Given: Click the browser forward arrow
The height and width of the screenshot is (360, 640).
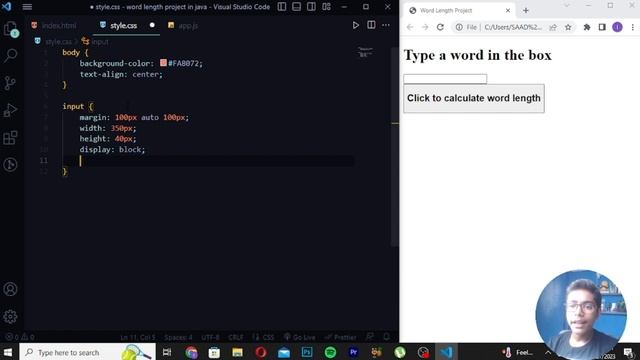Looking at the screenshot, I should pos(425,27).
